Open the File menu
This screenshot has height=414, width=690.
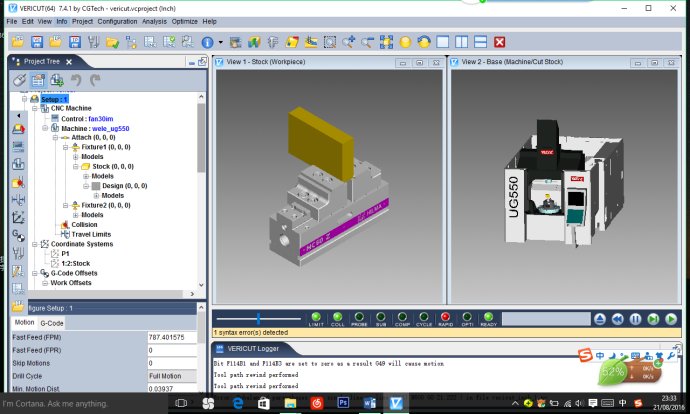tap(12, 22)
